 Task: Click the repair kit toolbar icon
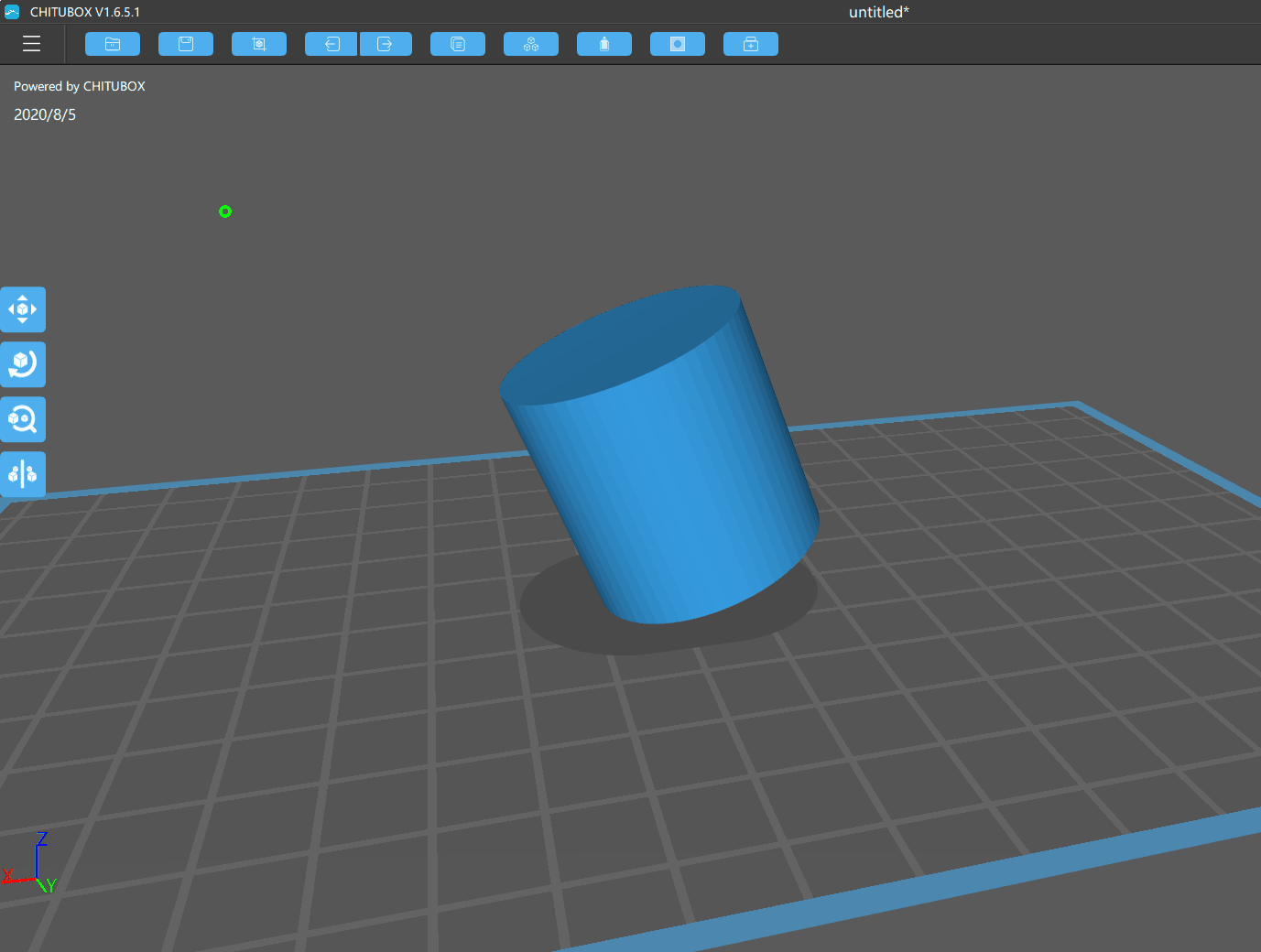(751, 44)
